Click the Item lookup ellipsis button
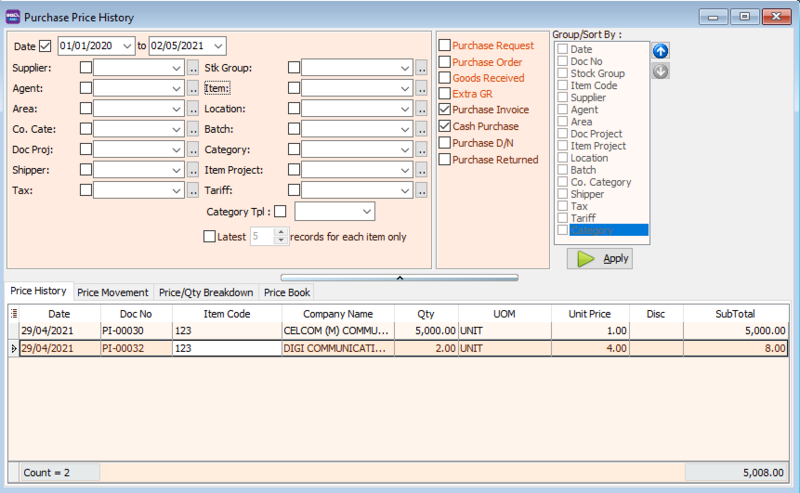Viewport: 800px width, 493px height. click(x=422, y=88)
